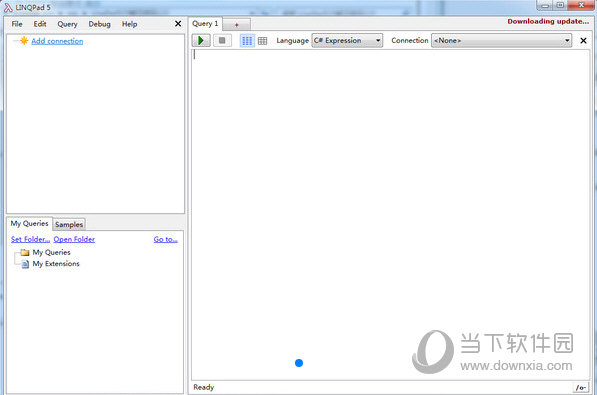This screenshot has height=395, width=597.
Task: Click the Add connection link
Action: pos(57,41)
